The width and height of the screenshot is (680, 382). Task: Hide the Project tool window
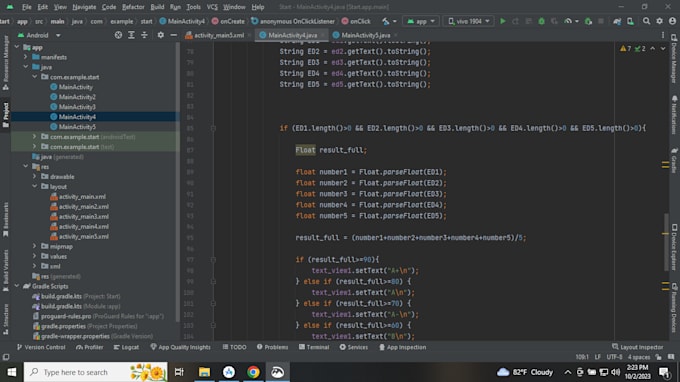tap(173, 35)
